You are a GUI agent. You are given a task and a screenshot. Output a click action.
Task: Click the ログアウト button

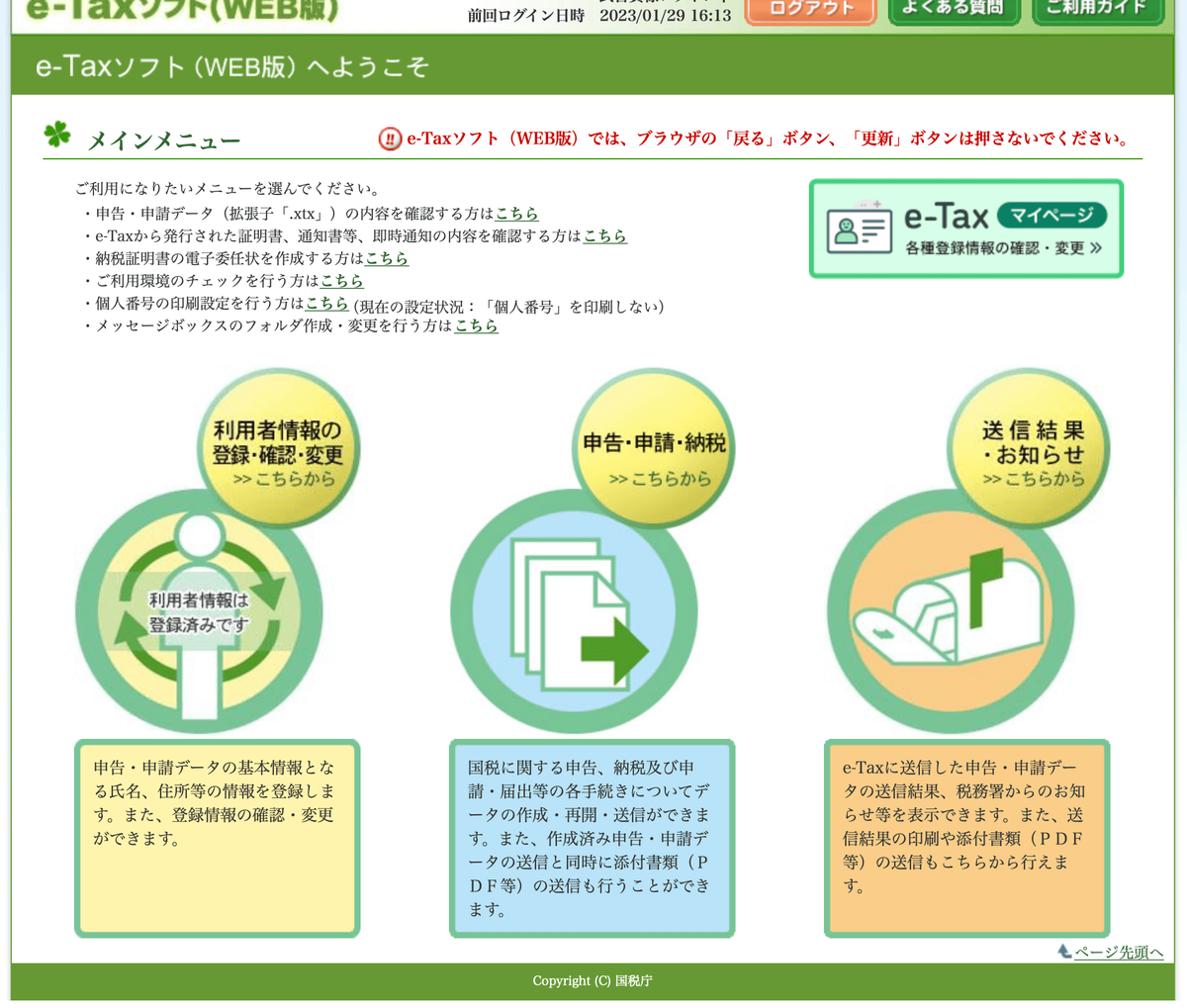click(x=810, y=11)
